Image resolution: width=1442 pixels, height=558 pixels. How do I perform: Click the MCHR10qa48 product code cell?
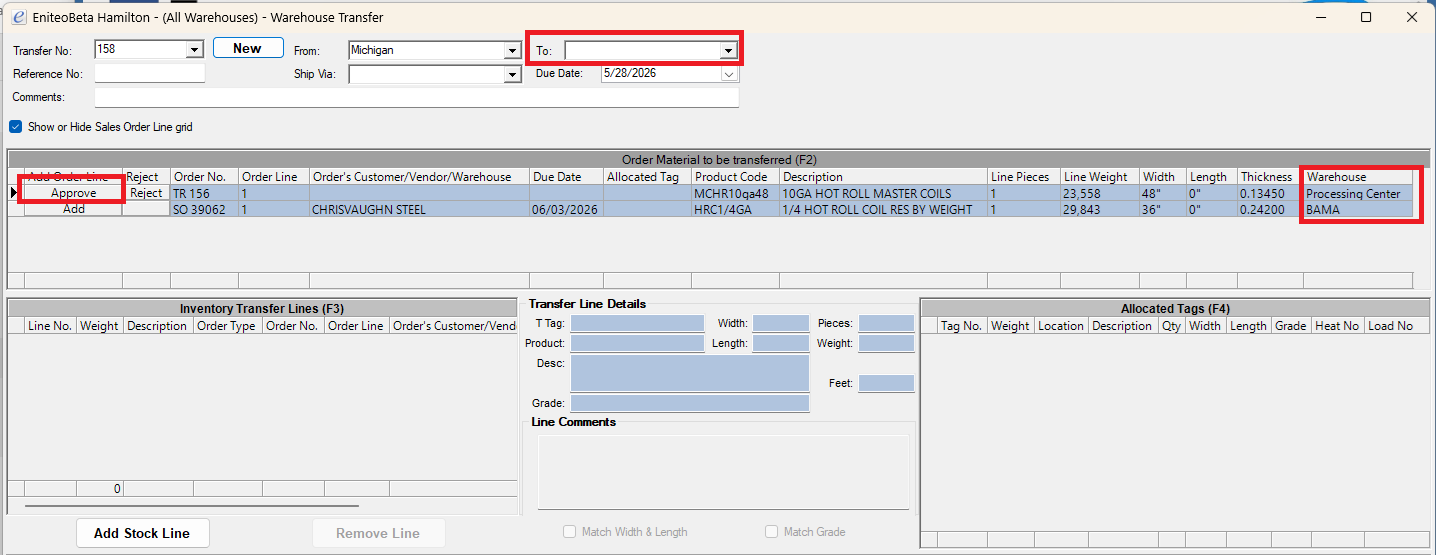[735, 193]
